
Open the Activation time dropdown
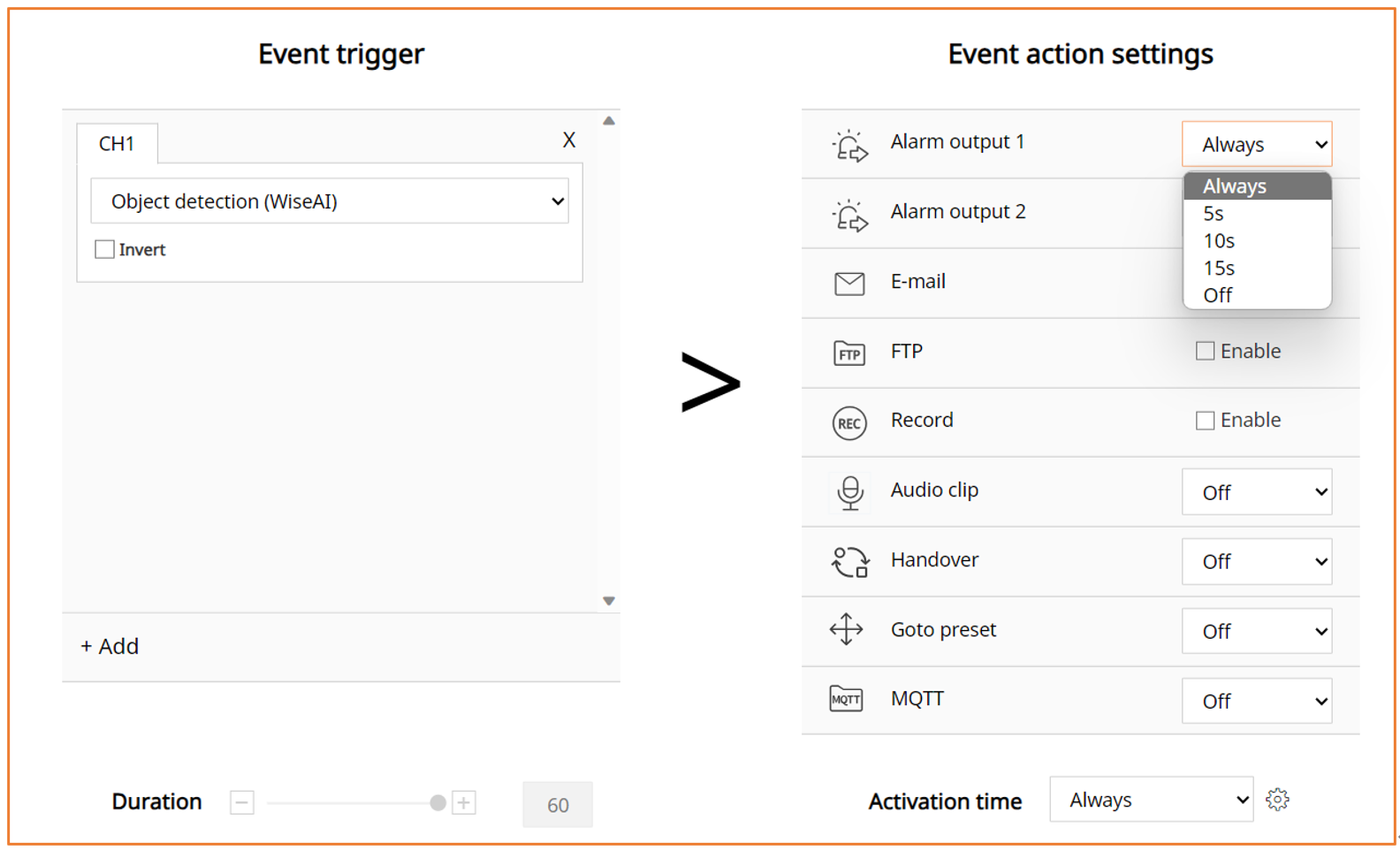(x=1151, y=800)
